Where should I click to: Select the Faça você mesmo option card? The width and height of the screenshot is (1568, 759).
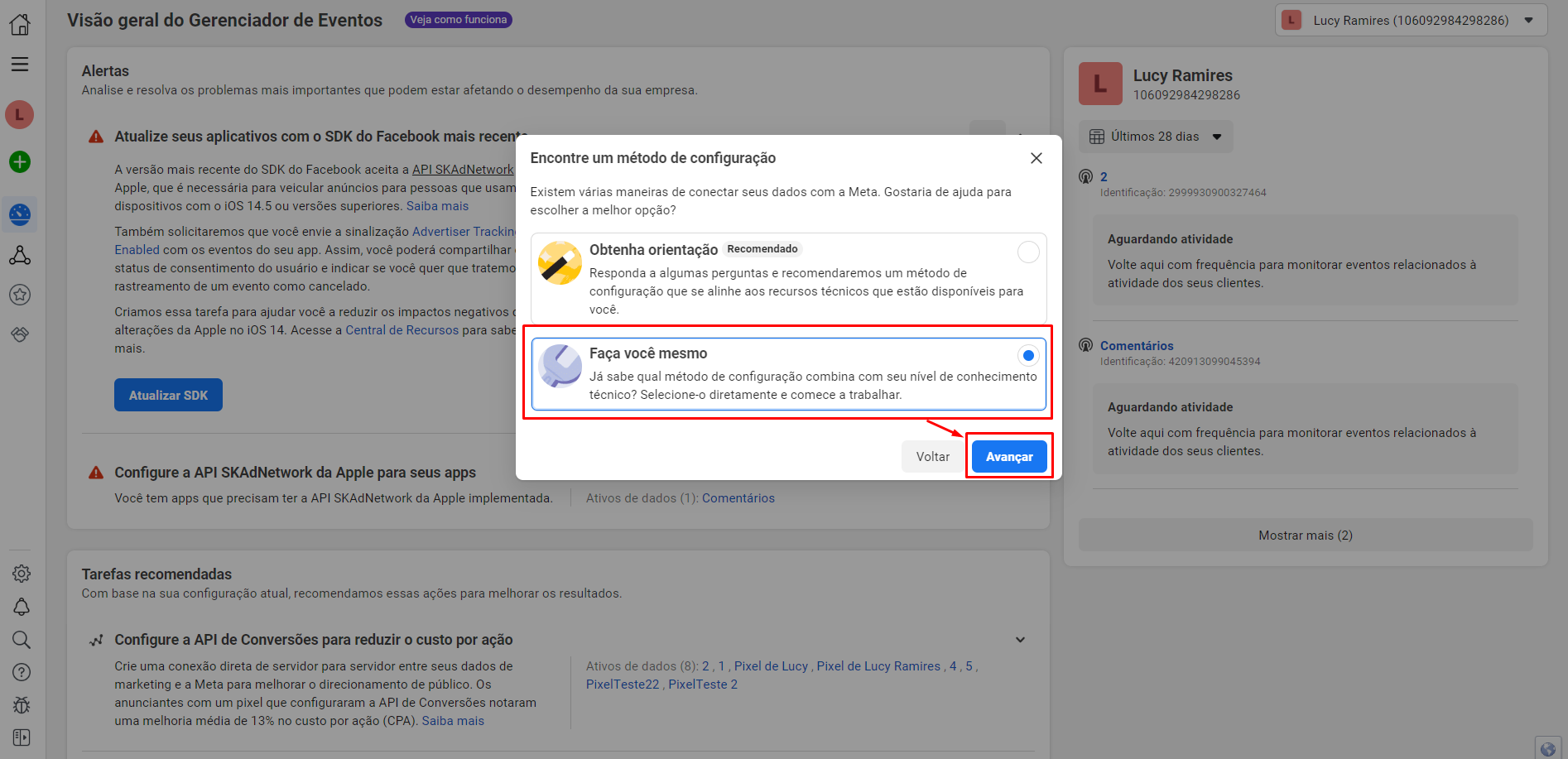pos(789,373)
